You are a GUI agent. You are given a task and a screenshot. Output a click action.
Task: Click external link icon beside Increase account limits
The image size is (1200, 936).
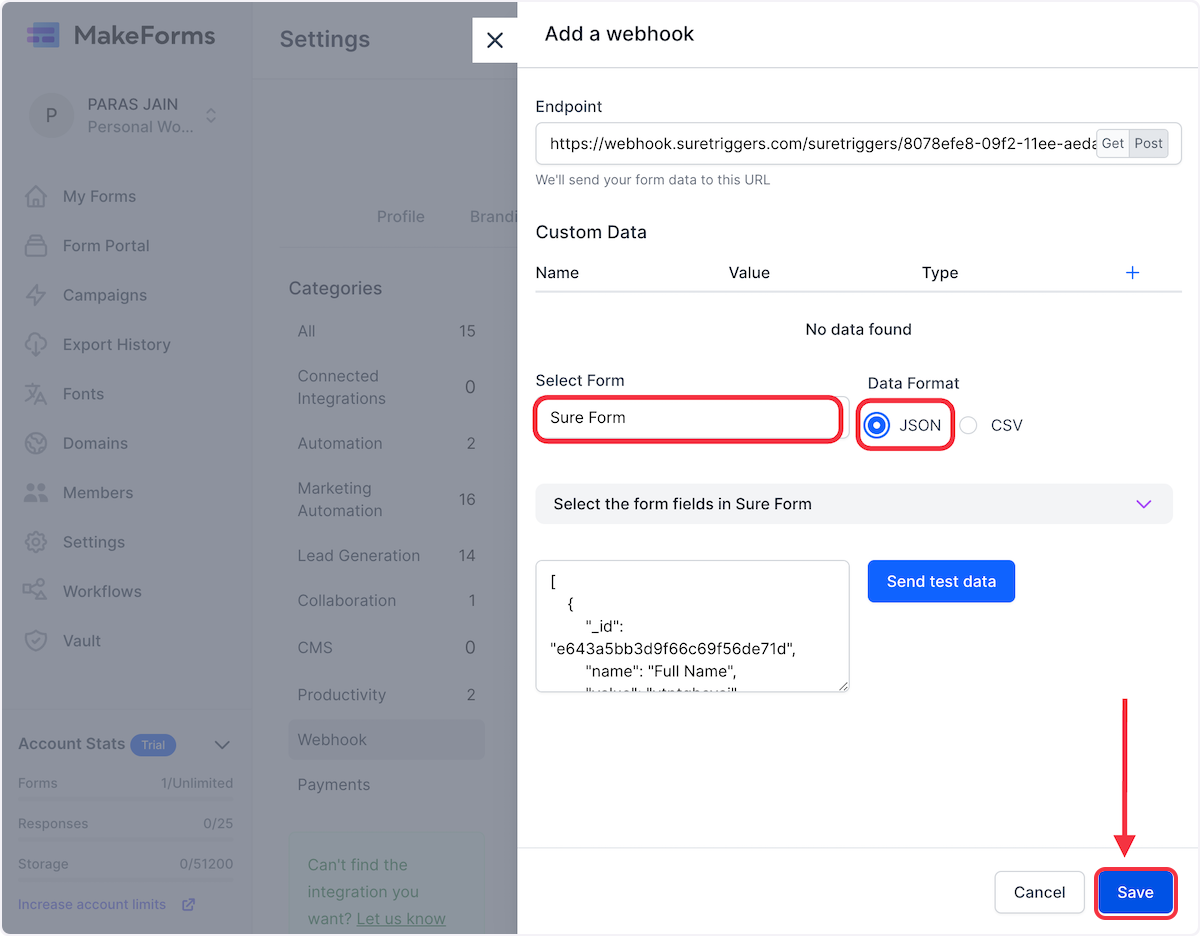pyautogui.click(x=188, y=904)
